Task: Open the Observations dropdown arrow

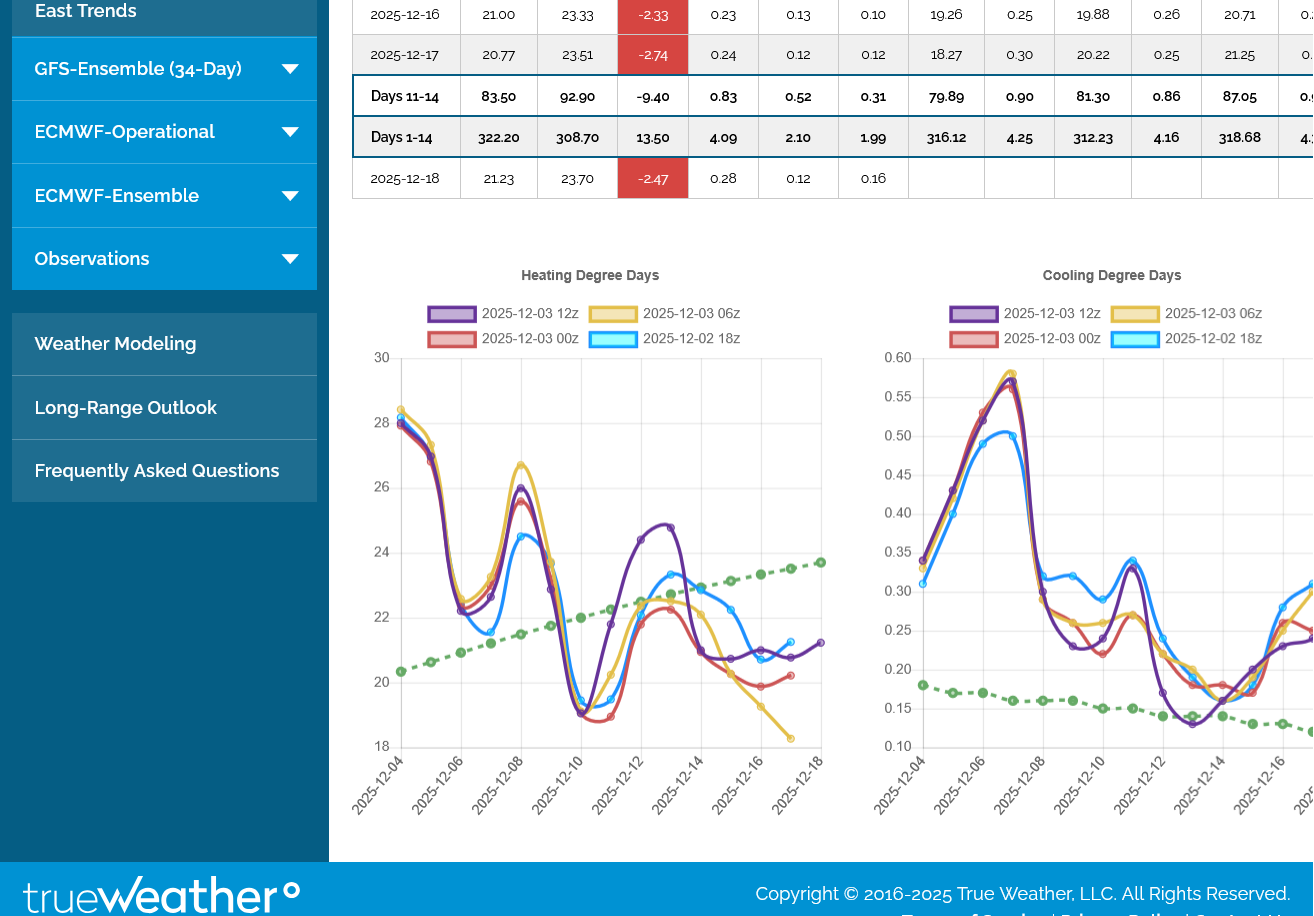Action: click(x=290, y=259)
